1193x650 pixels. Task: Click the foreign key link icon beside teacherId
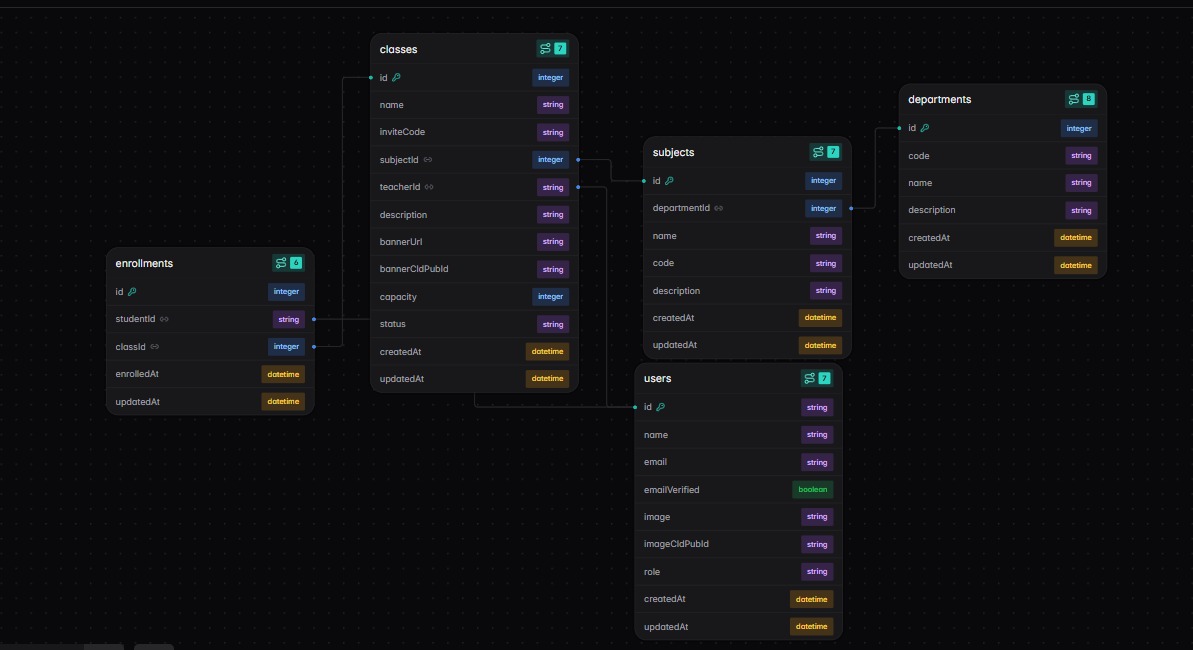tap(429, 187)
